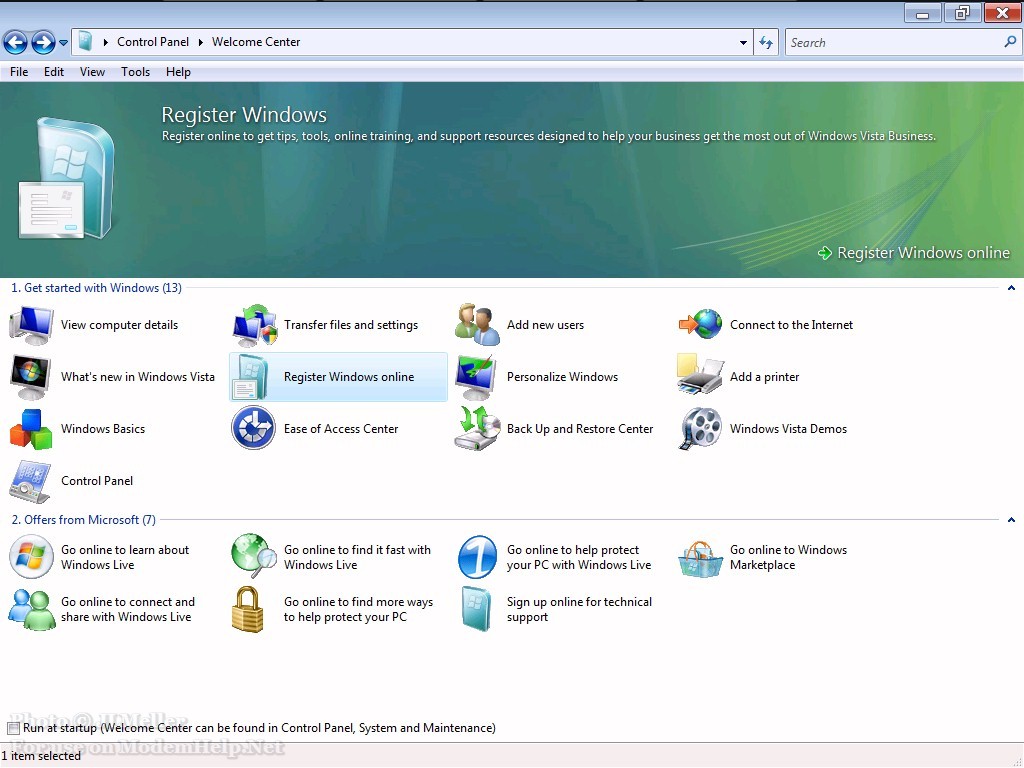Click the Add a printer icon

click(701, 377)
